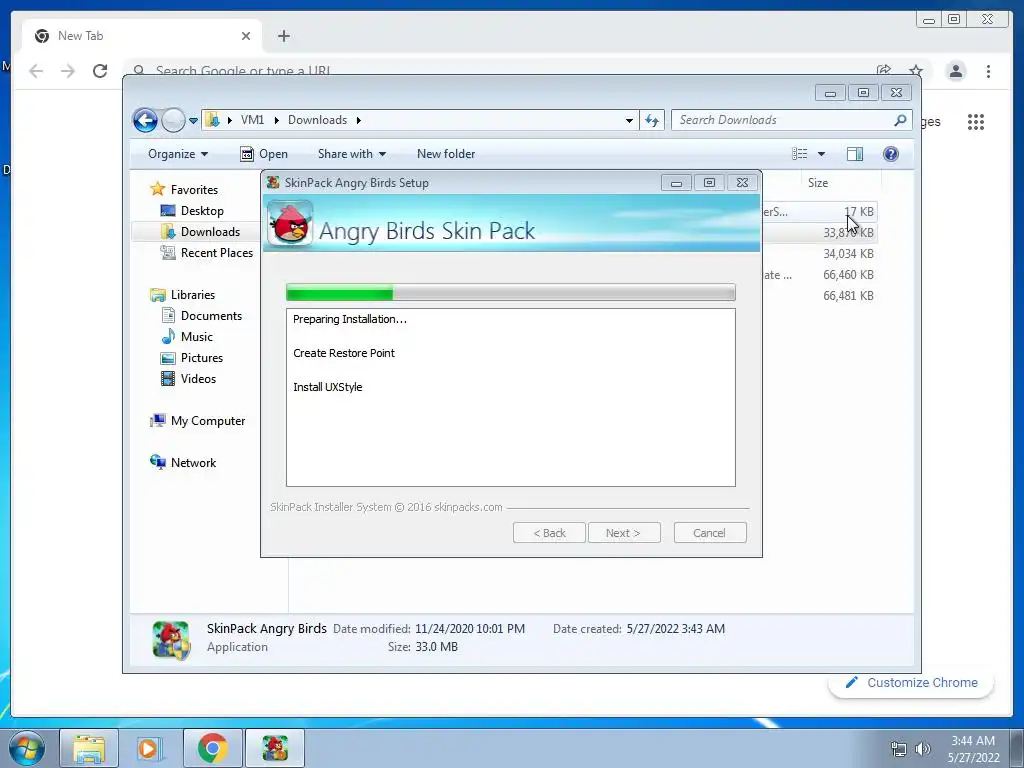Switch to Chrome from taskbar

(212, 748)
